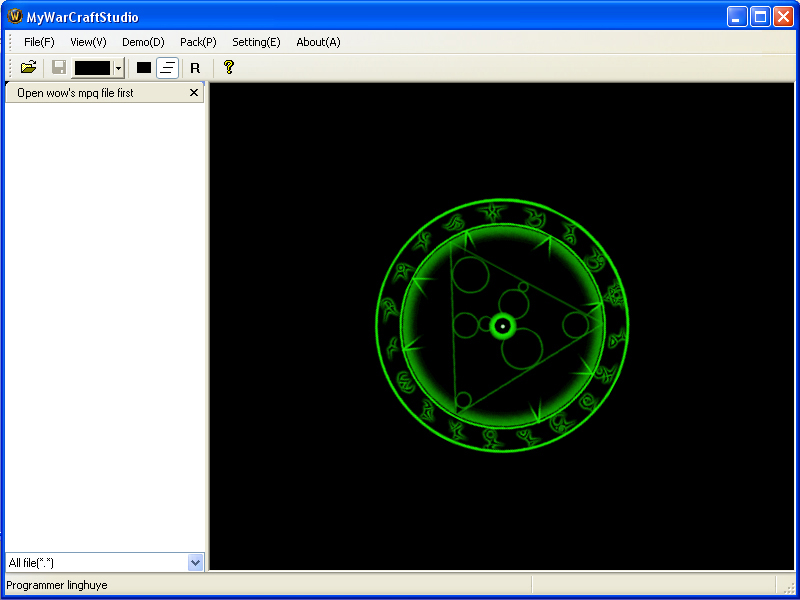Close the MyWarCraftStudio window
The width and height of the screenshot is (800, 600).
click(x=783, y=17)
